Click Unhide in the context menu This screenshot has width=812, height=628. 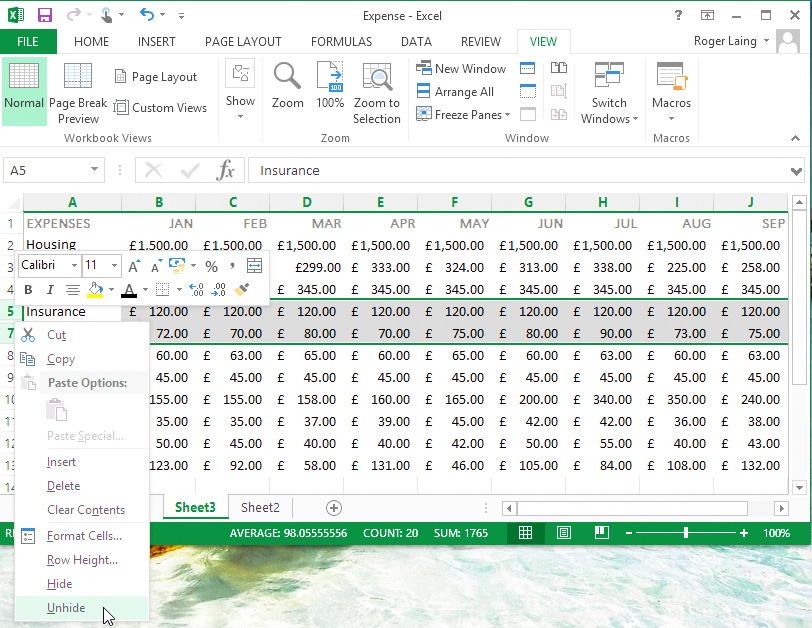pyautogui.click(x=66, y=607)
